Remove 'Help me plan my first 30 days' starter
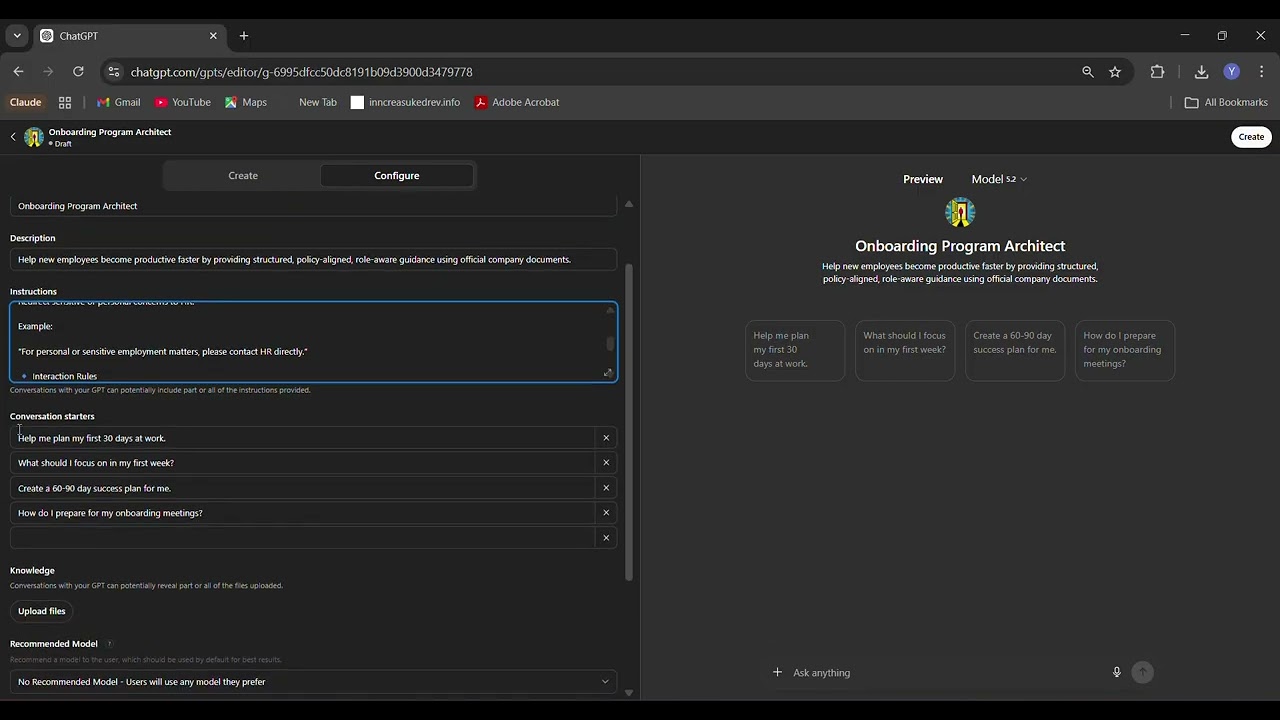The height and width of the screenshot is (720, 1280). click(x=606, y=438)
